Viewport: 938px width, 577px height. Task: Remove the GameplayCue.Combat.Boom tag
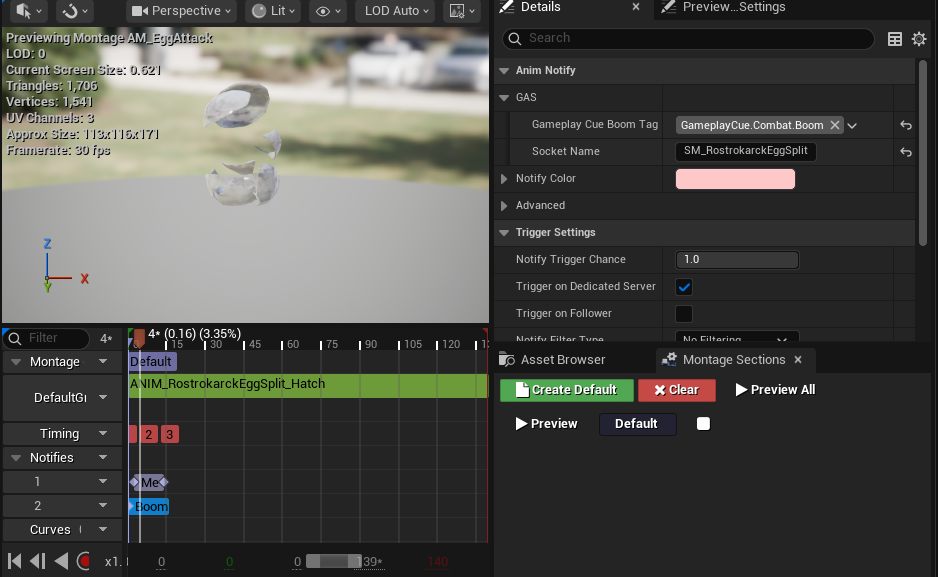pyautogui.click(x=835, y=125)
